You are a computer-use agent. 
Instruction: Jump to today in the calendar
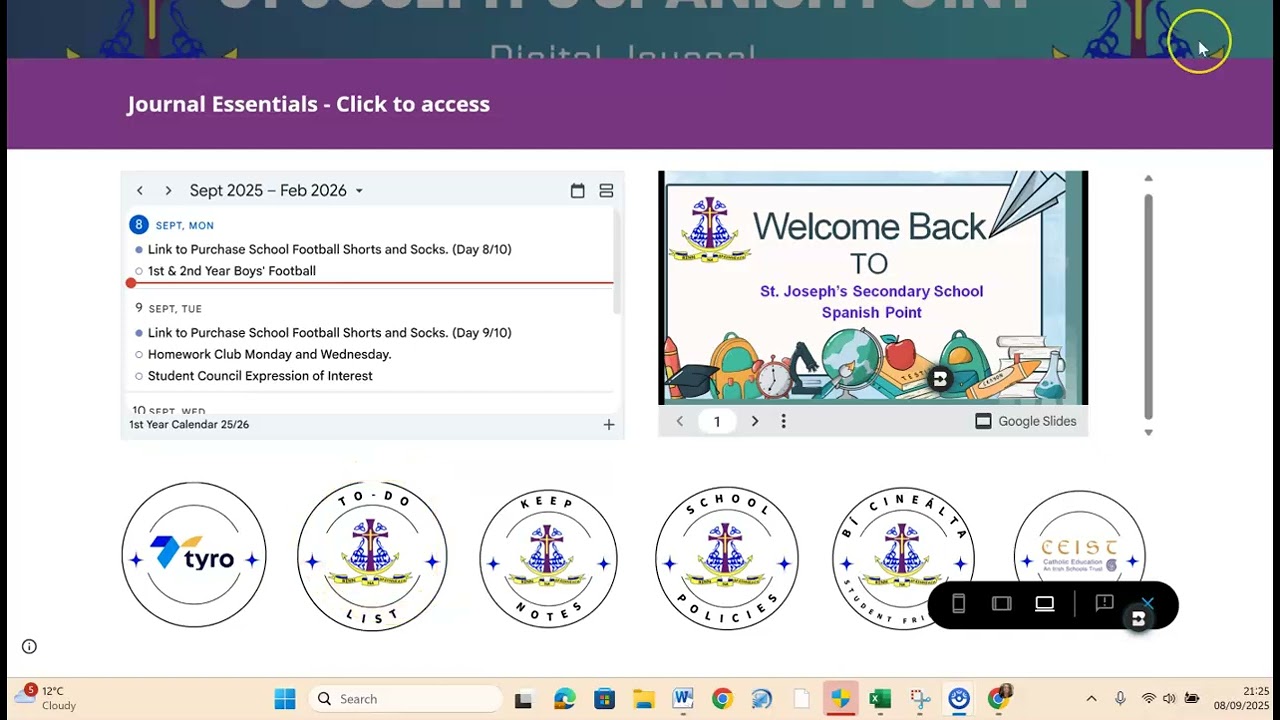tap(577, 191)
